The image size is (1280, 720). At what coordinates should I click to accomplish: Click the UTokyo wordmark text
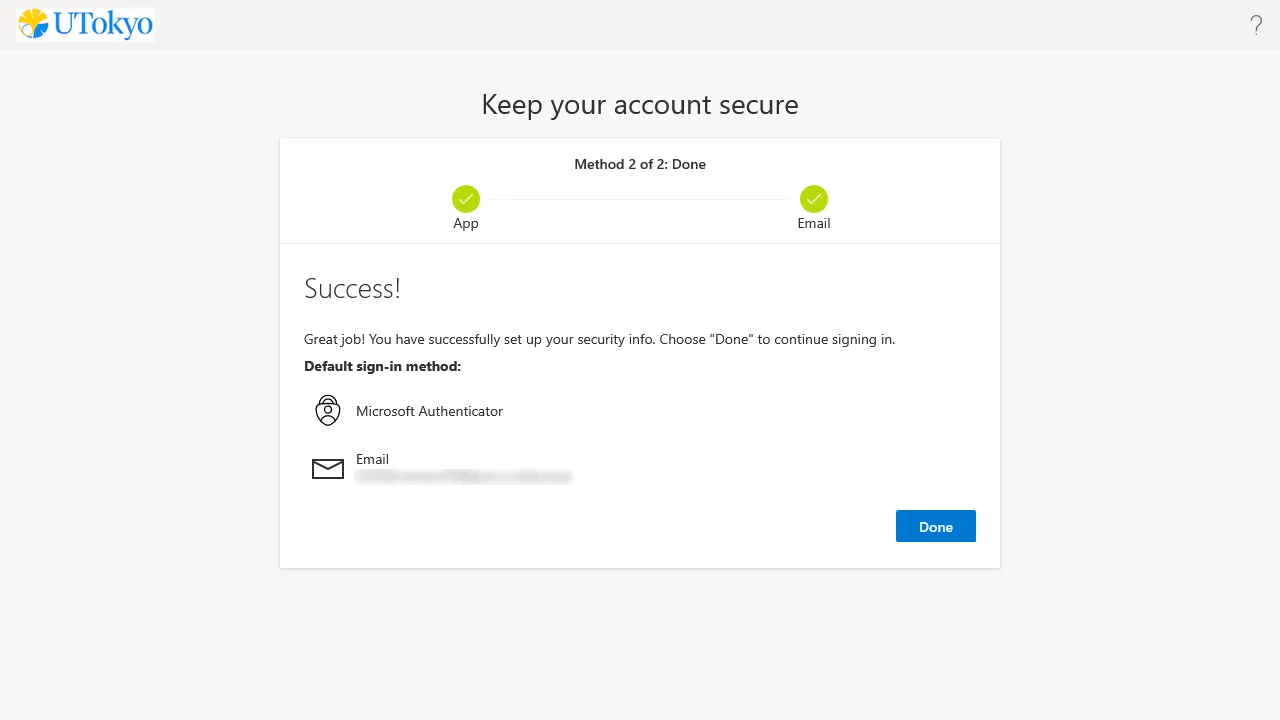coord(103,24)
